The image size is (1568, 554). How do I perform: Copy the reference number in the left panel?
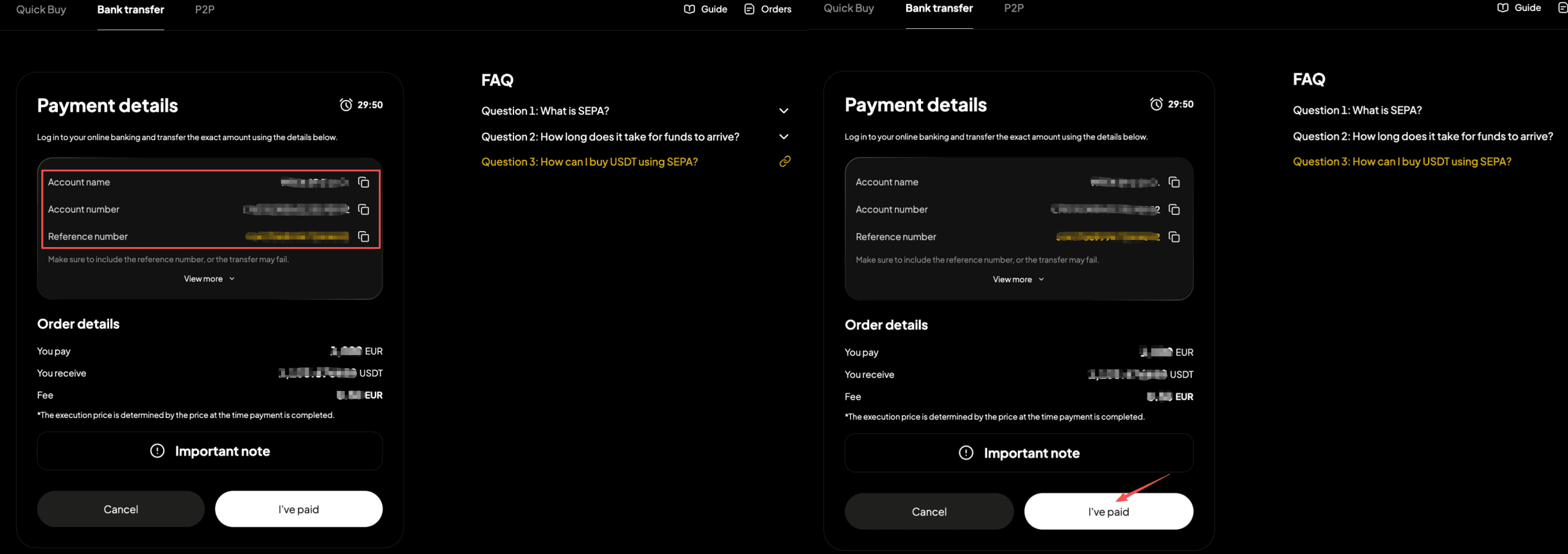coord(363,237)
